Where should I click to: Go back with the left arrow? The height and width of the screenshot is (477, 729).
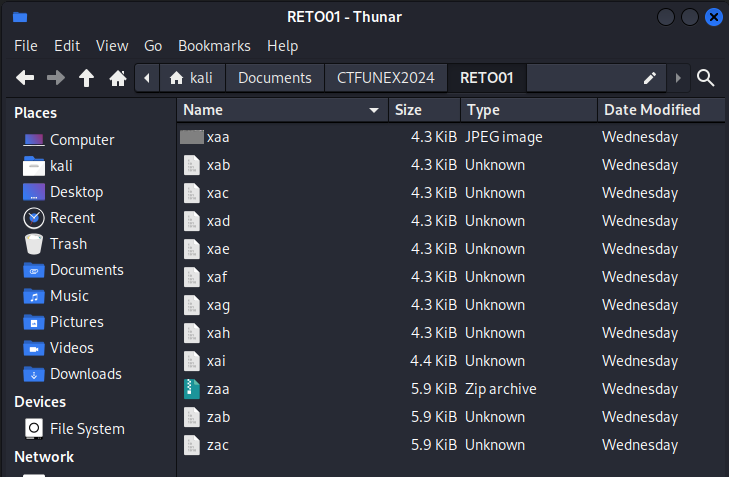point(25,78)
